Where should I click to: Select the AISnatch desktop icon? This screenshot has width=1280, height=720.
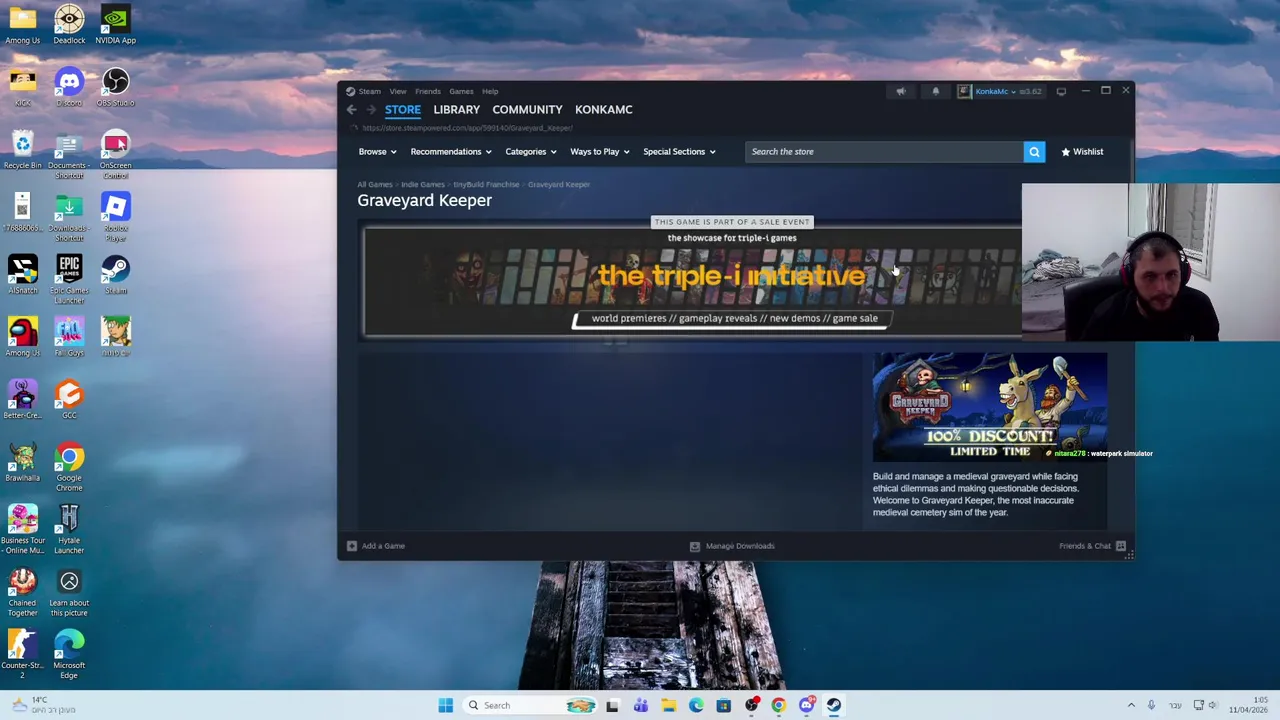coord(22,275)
